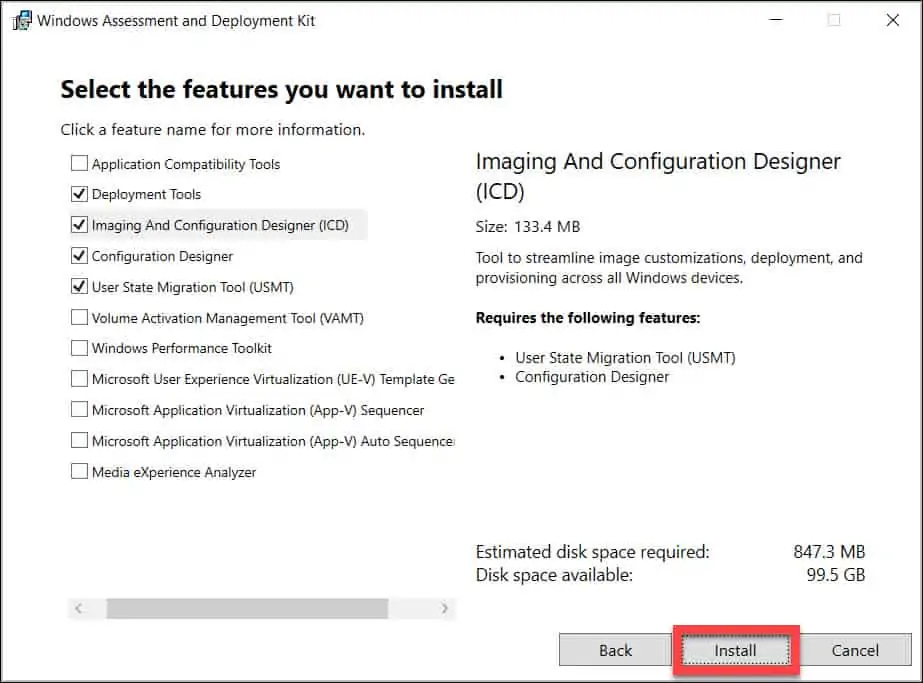Viewport: 923px width, 683px height.
Task: Select the App-V Auto Sequencer feature name
Action: click(273, 442)
